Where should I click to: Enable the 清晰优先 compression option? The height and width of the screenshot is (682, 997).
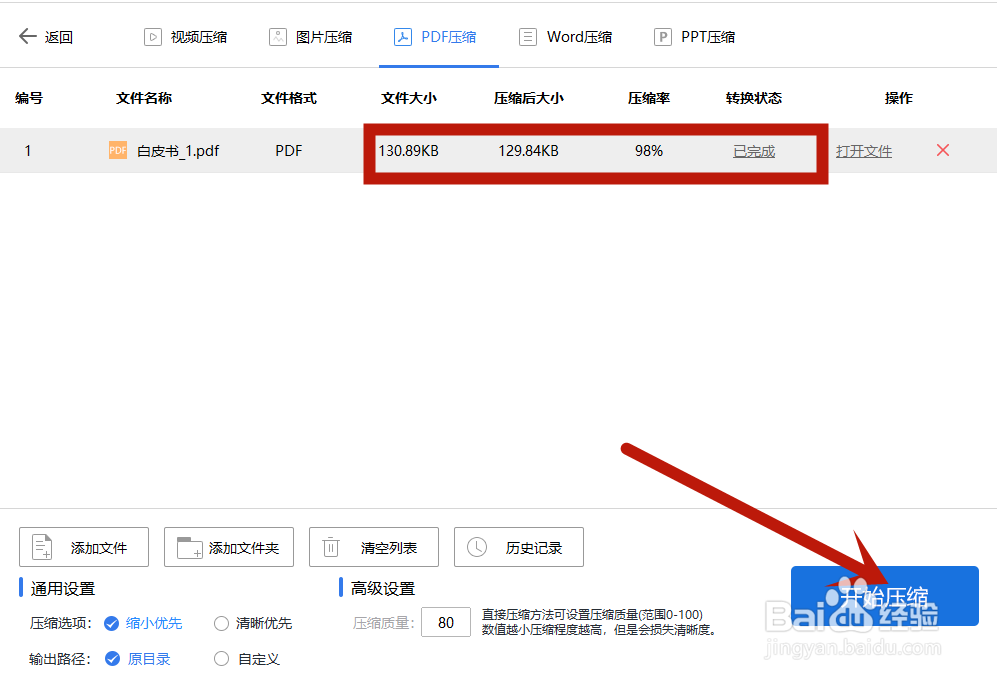click(220, 622)
